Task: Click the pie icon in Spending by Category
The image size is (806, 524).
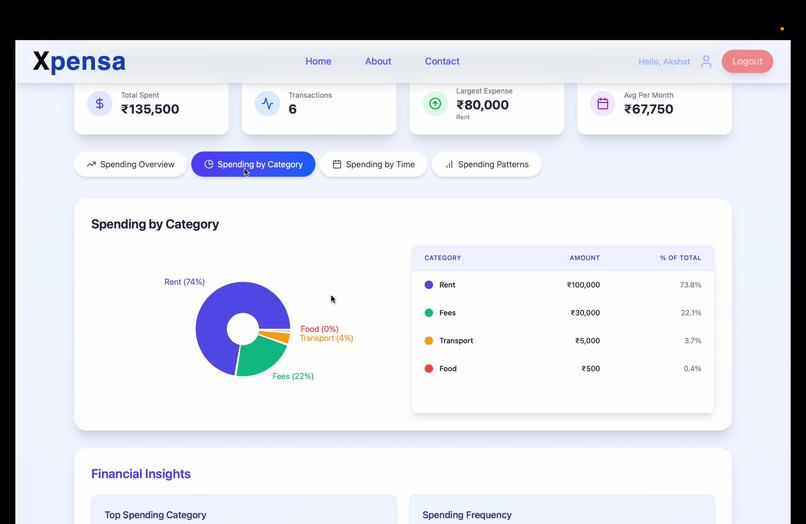Action: (x=208, y=164)
